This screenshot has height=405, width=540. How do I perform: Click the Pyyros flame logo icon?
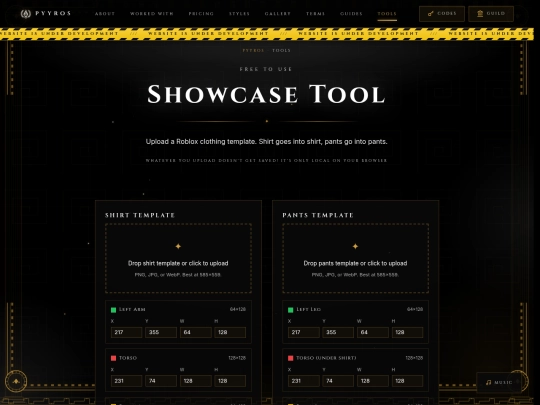coord(26,14)
